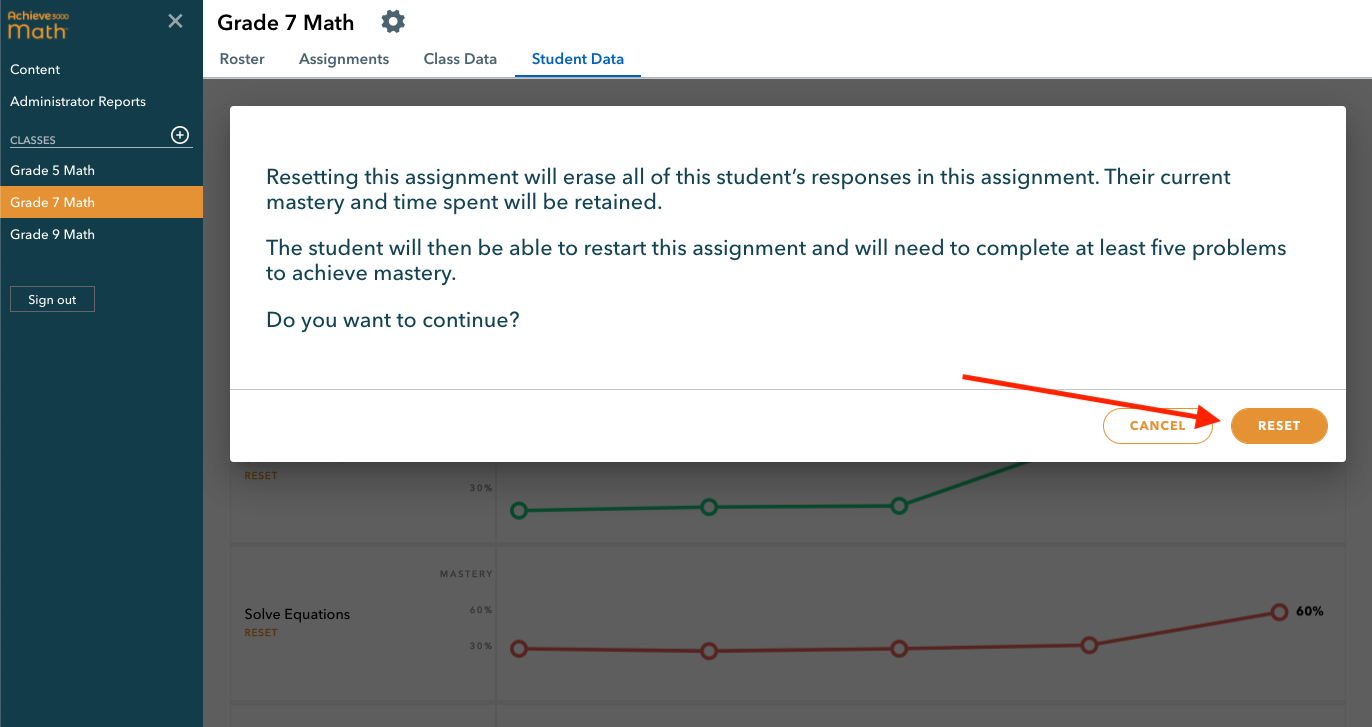The image size is (1372, 727).
Task: Click first data point on red mastery line
Action: pyautogui.click(x=518, y=648)
